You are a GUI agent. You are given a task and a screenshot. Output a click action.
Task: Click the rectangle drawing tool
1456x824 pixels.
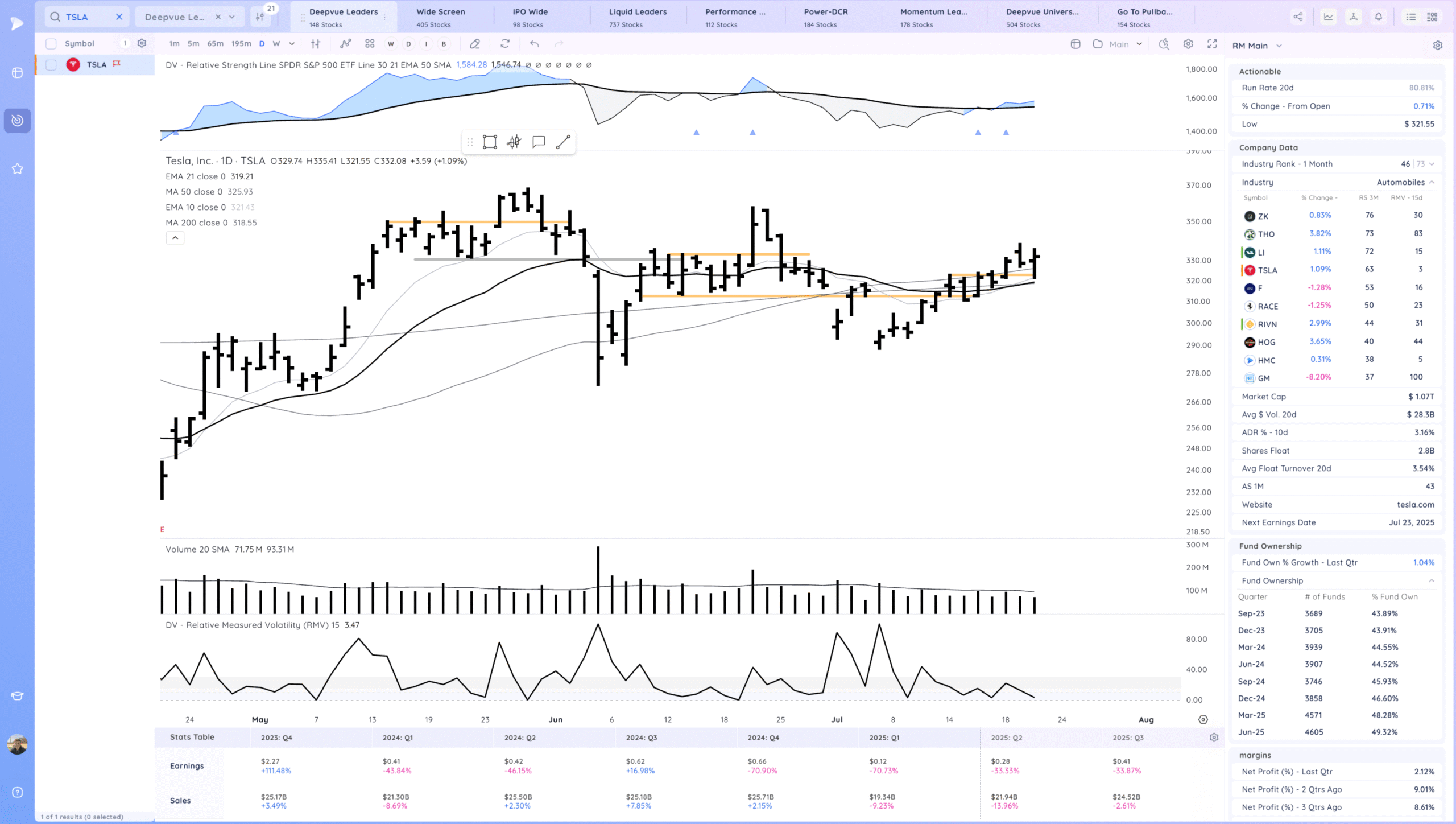[x=490, y=142]
